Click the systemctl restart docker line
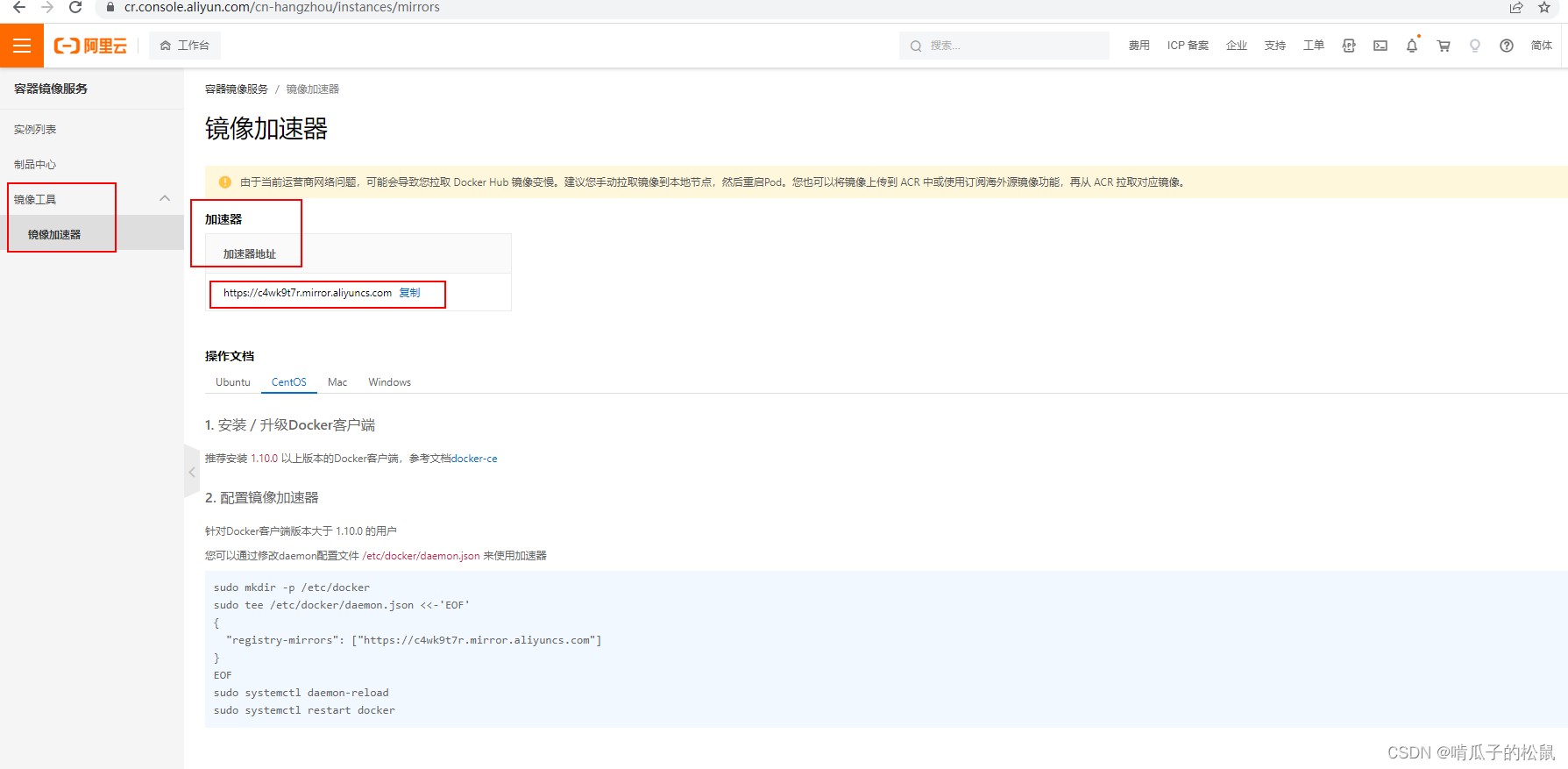Screen dimensions: 1568x769 (304, 710)
